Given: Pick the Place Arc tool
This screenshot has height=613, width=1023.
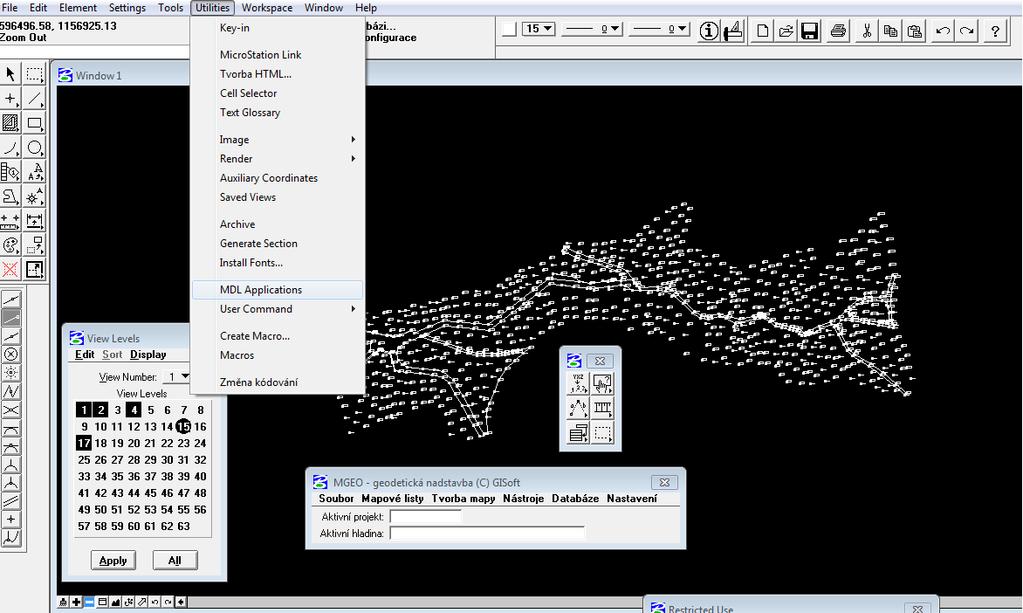Looking at the screenshot, I should pyautogui.click(x=10, y=147).
